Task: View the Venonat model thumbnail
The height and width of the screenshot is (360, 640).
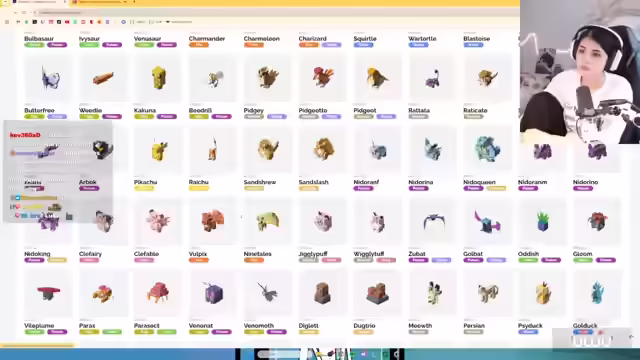Action: point(213,293)
